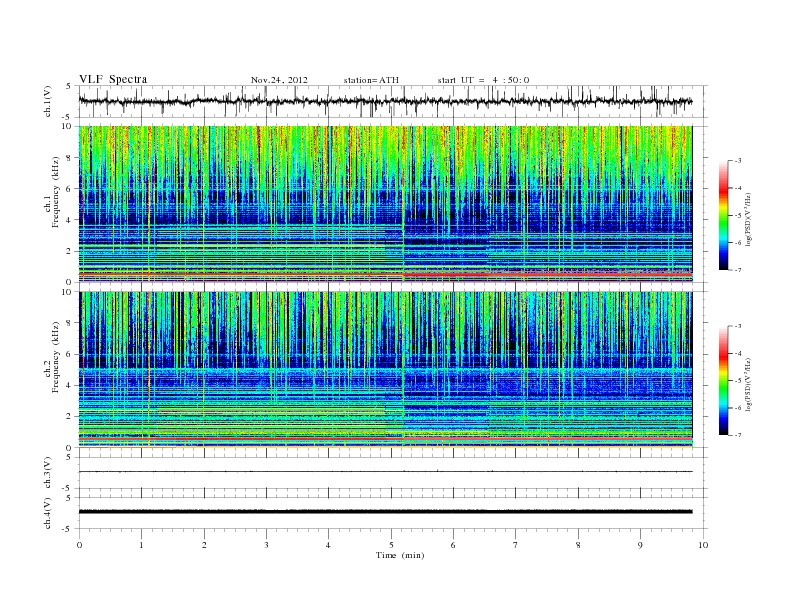
Task: Click the 'ch.3(V)' axis label
Action: [47, 473]
